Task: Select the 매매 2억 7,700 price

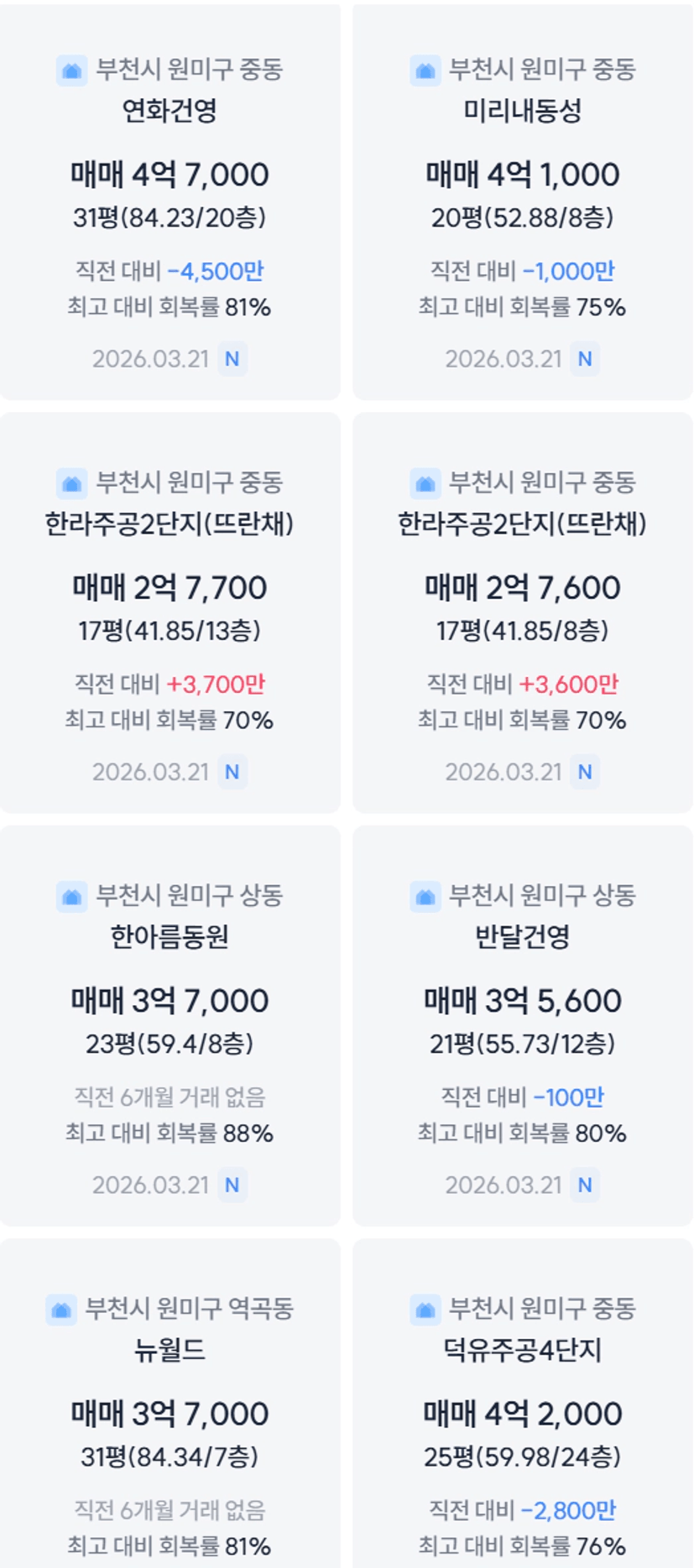Action: [170, 588]
